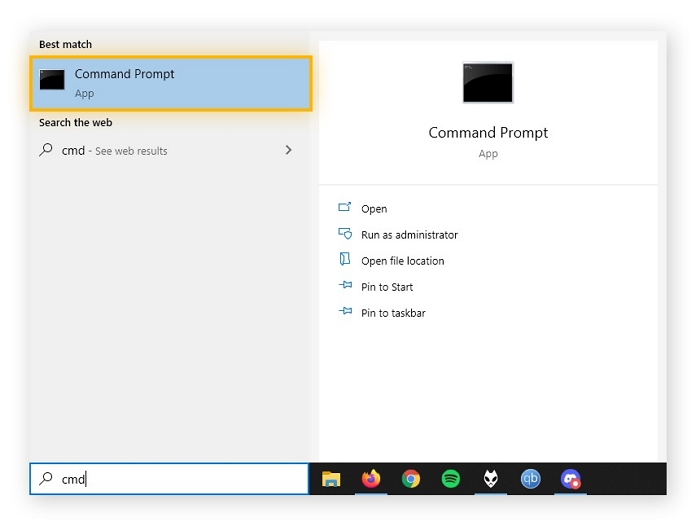Launch Firefox from the taskbar
The height and width of the screenshot is (526, 700).
click(371, 479)
